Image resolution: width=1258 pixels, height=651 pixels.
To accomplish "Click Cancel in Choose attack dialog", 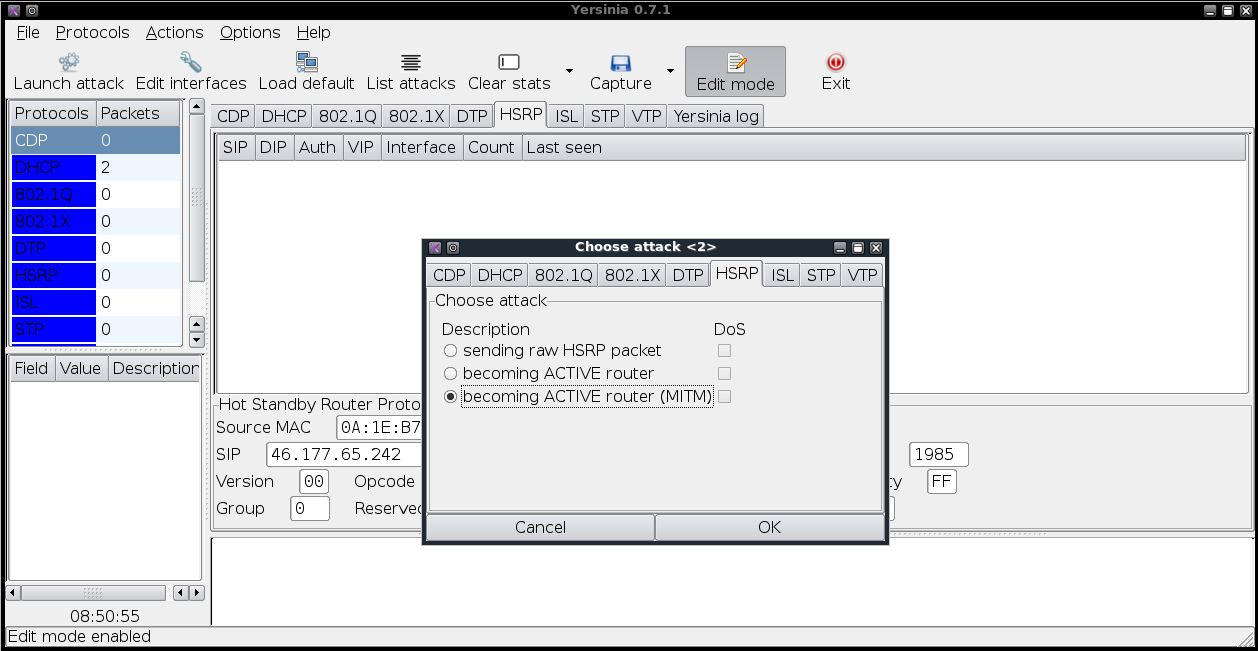I will [x=540, y=527].
